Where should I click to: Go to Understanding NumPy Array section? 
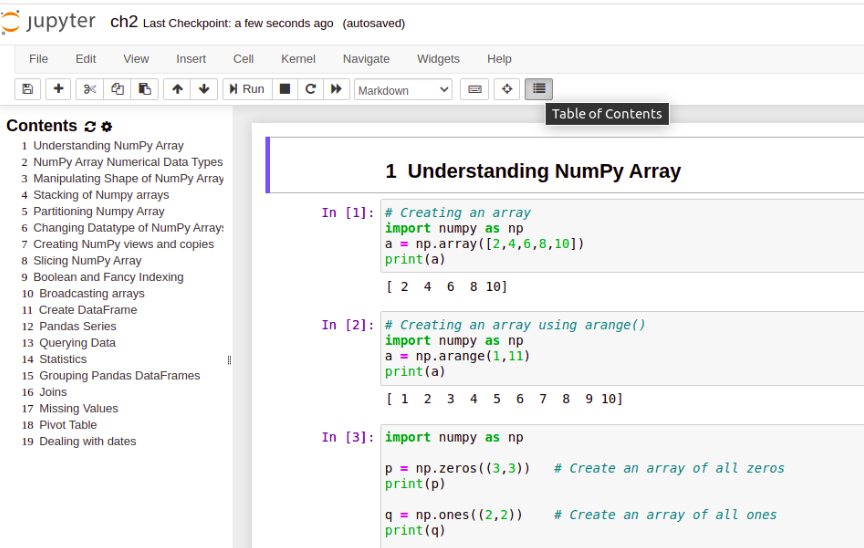pyautogui.click(x=109, y=145)
